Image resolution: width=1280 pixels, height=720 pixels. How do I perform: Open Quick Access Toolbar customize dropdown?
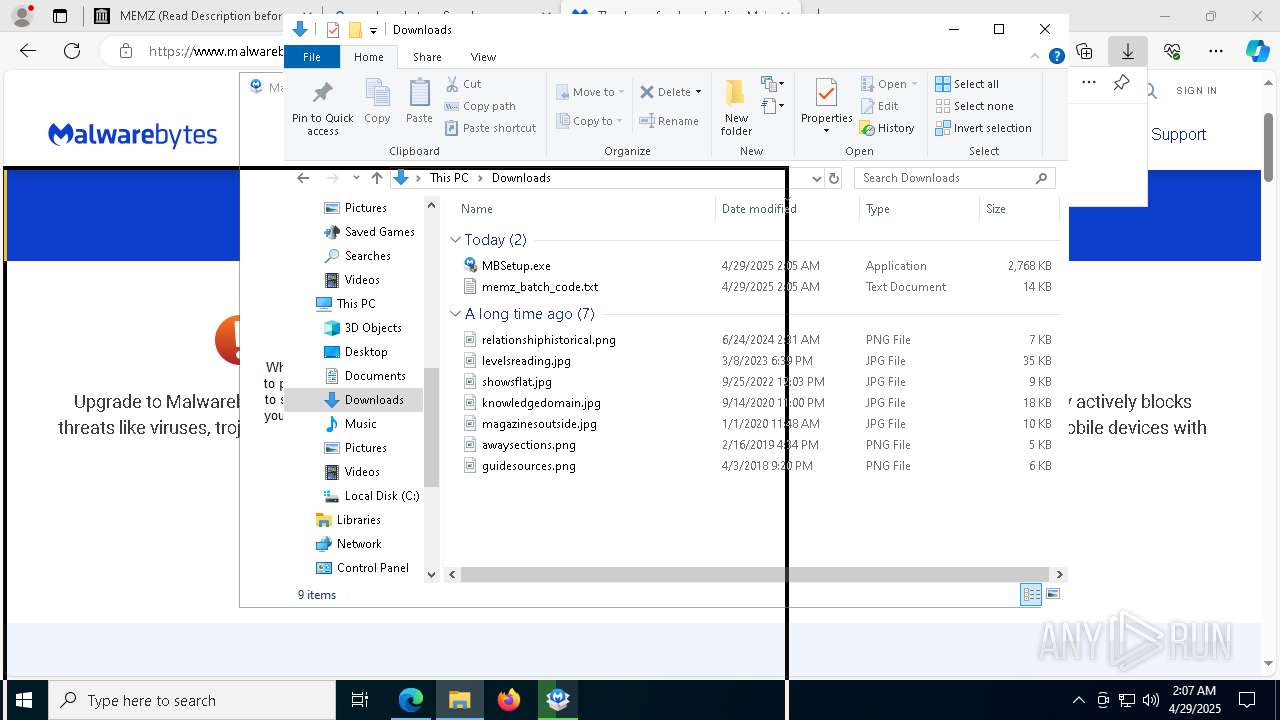point(373,30)
